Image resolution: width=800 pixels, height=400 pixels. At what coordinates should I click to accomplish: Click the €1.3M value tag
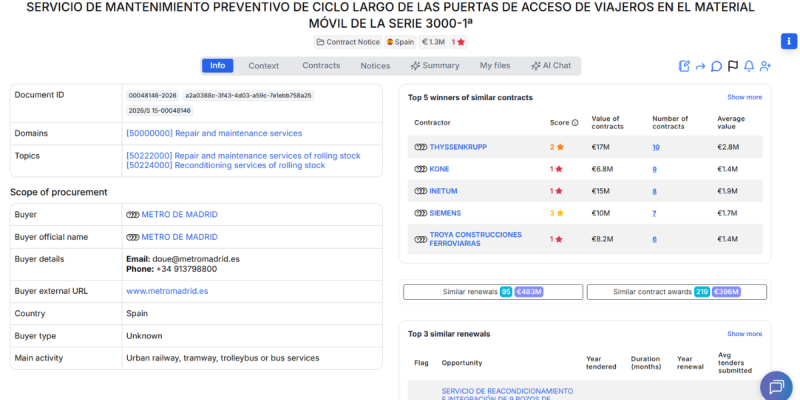click(433, 42)
